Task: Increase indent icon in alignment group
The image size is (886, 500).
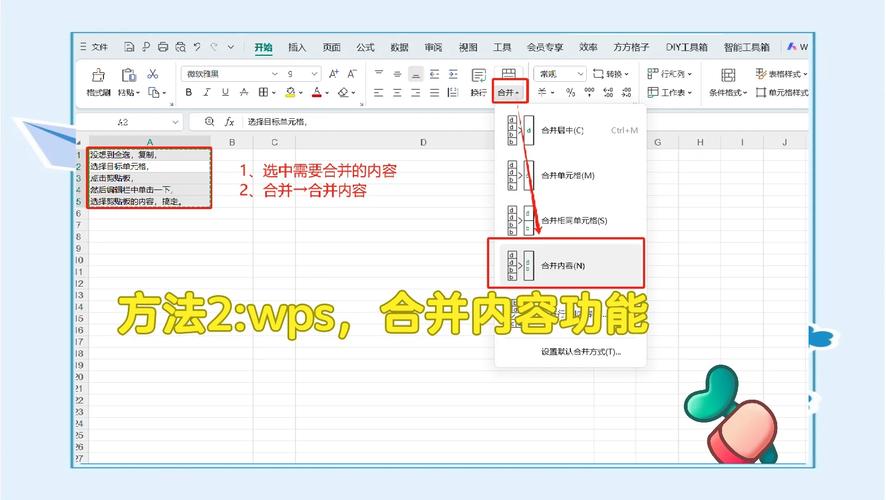Action: (x=453, y=74)
